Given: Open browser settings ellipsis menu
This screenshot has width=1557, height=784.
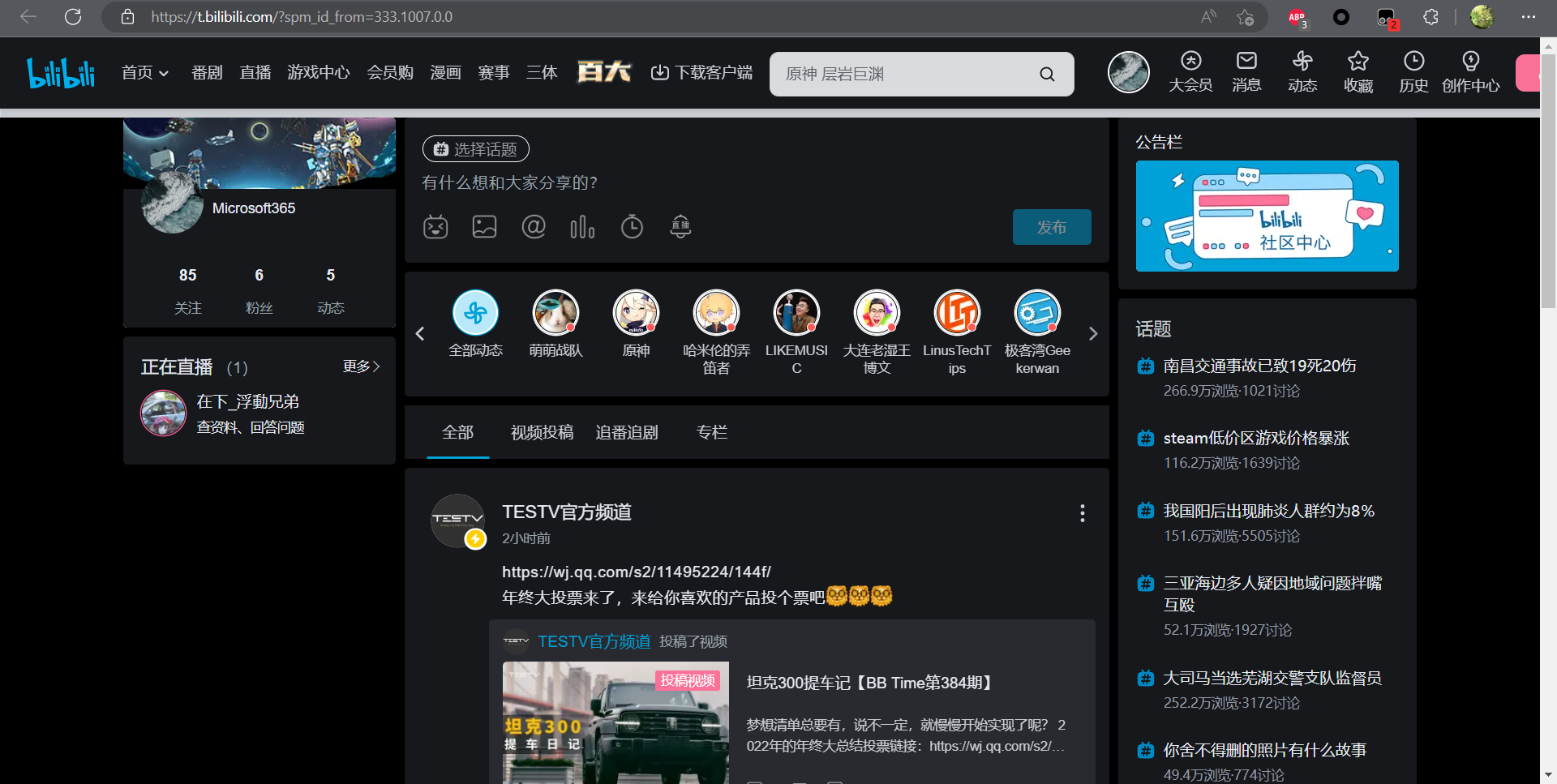Looking at the screenshot, I should (1528, 16).
